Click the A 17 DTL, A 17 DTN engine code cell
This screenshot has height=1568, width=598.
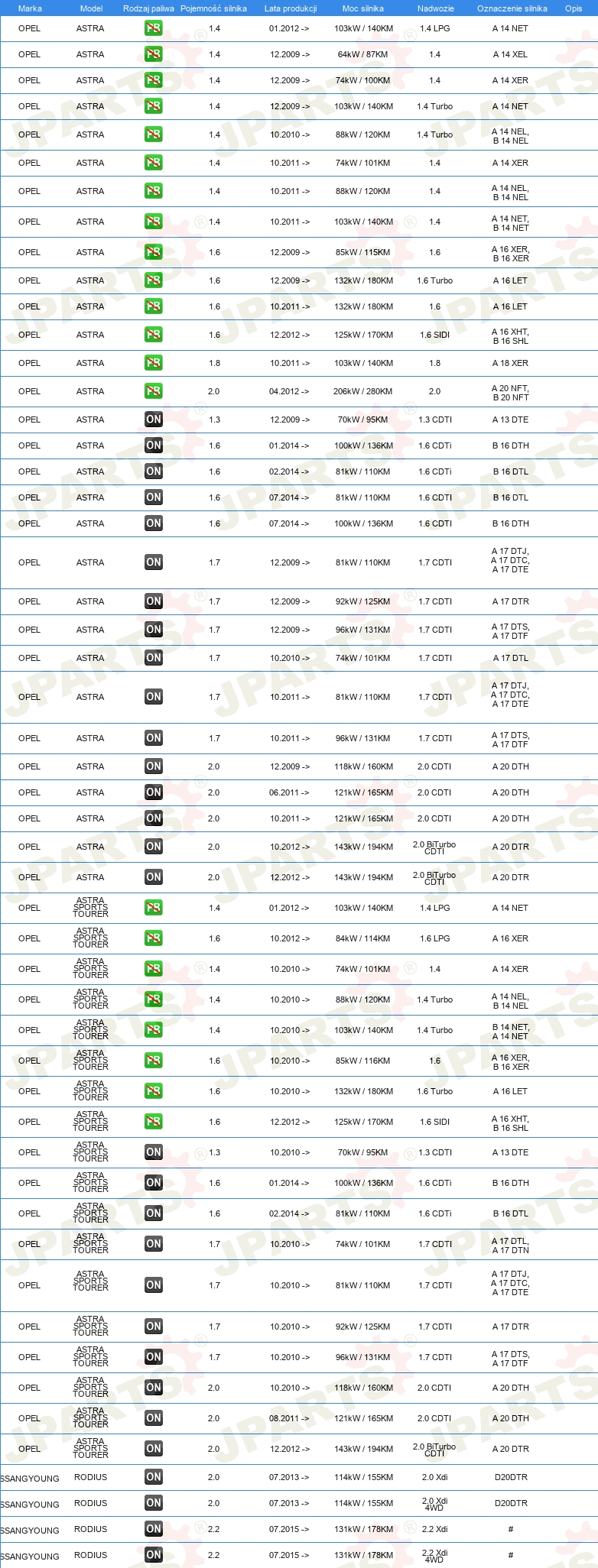[x=510, y=1246]
